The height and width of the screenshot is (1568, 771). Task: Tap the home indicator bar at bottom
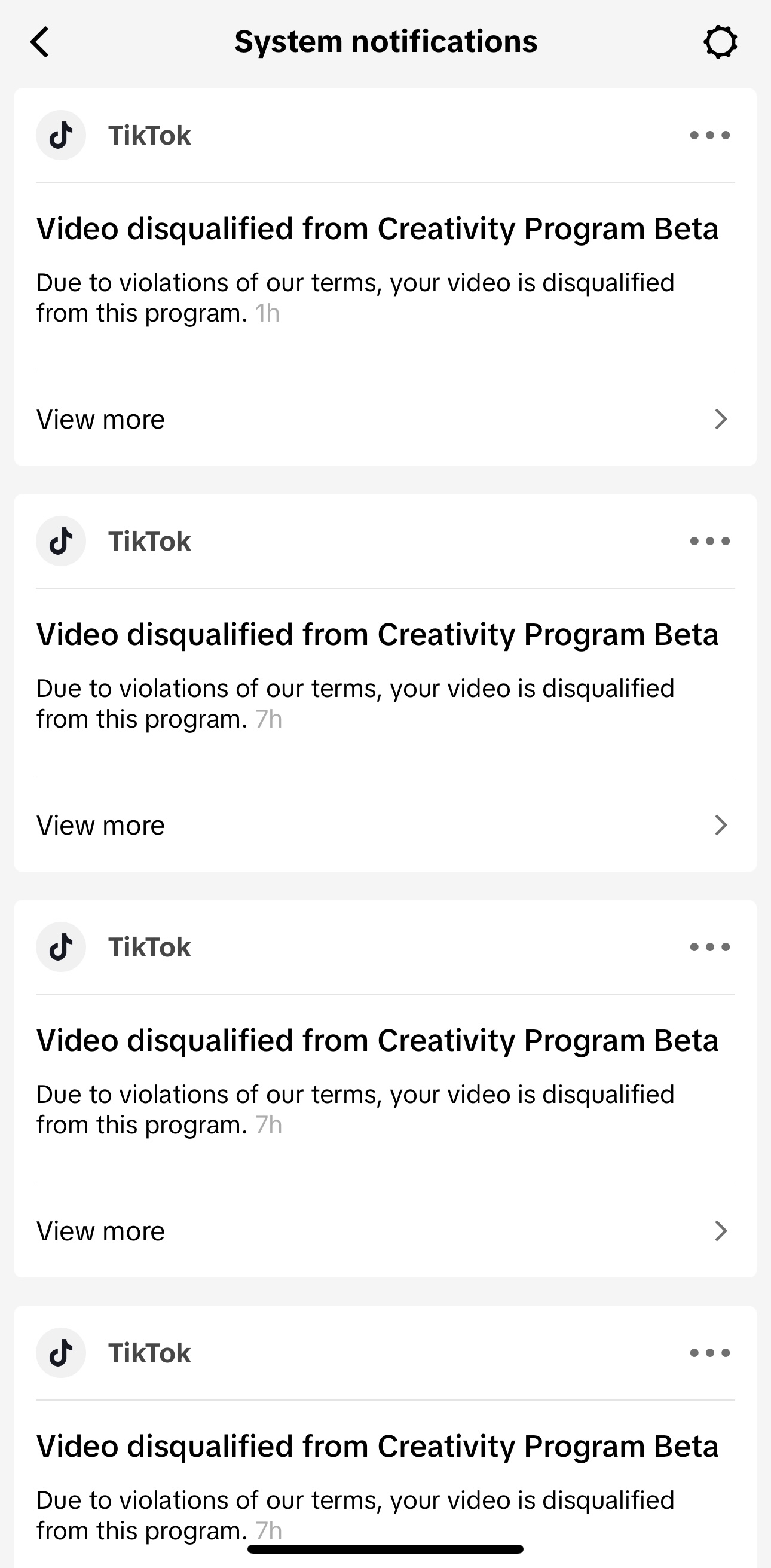385,1549
